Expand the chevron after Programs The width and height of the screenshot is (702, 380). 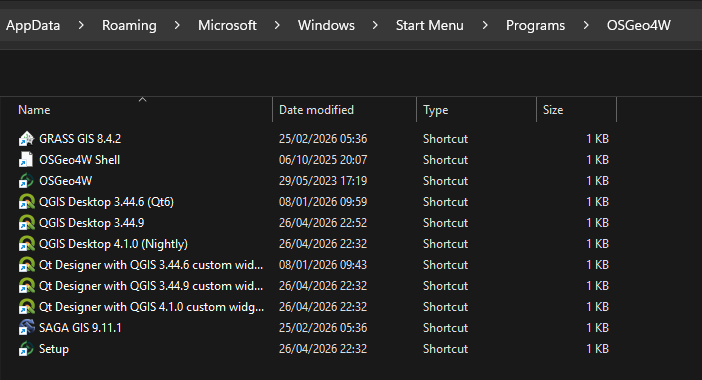coord(586,26)
